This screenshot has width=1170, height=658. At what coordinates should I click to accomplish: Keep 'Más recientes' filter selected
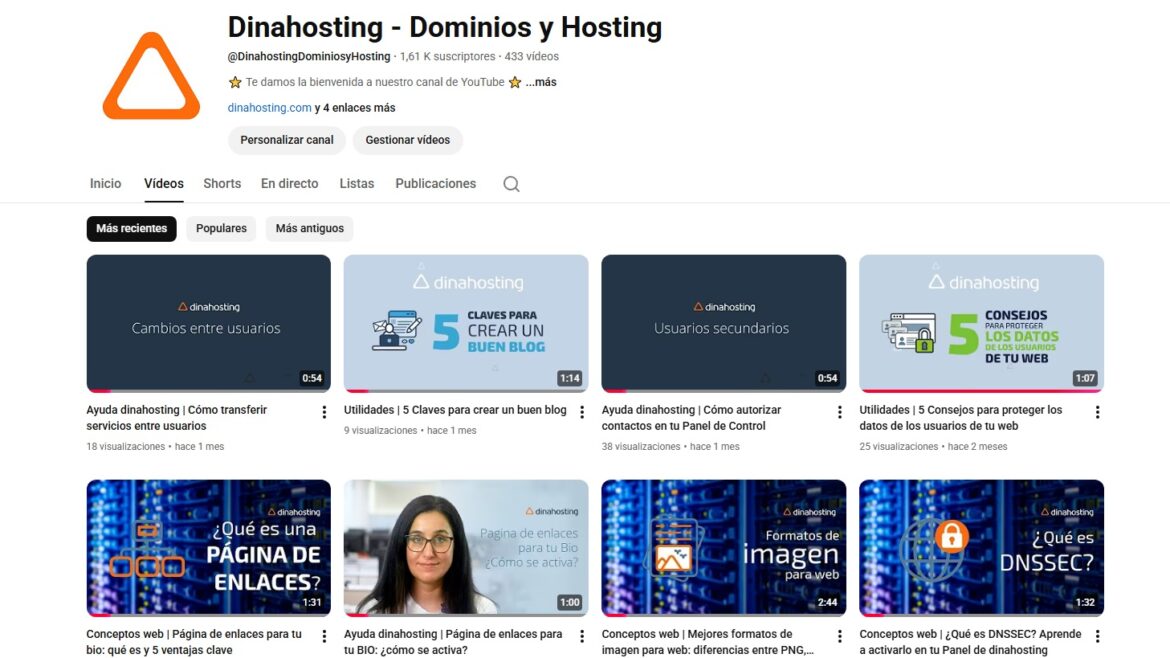pyautogui.click(x=131, y=228)
